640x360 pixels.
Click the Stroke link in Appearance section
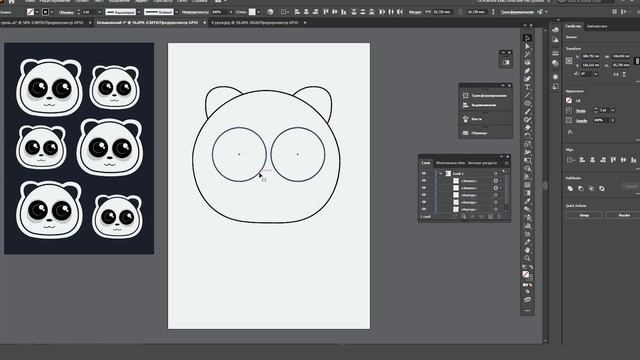580,111
